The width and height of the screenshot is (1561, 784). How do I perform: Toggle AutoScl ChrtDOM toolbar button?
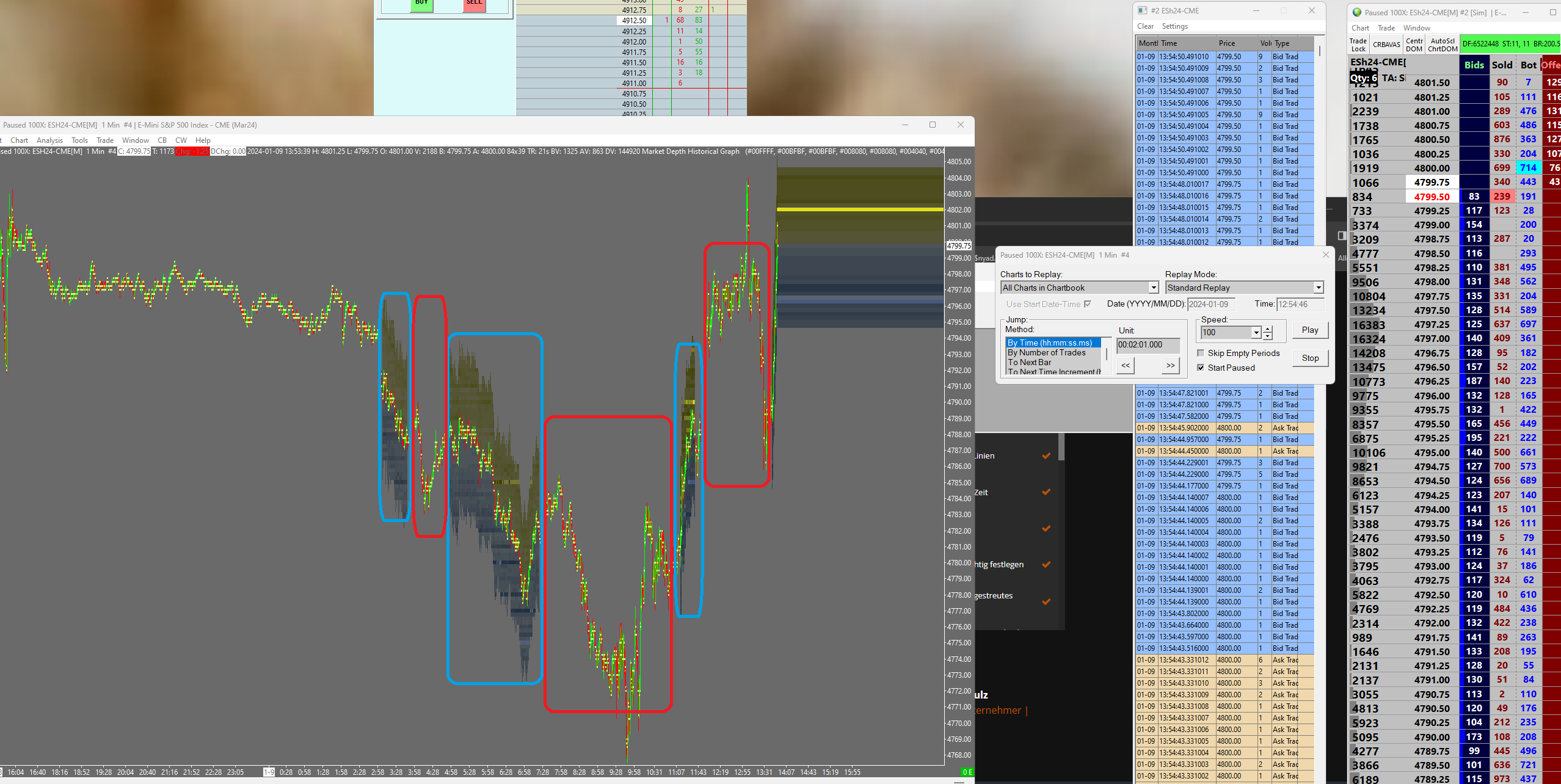pyautogui.click(x=1443, y=45)
